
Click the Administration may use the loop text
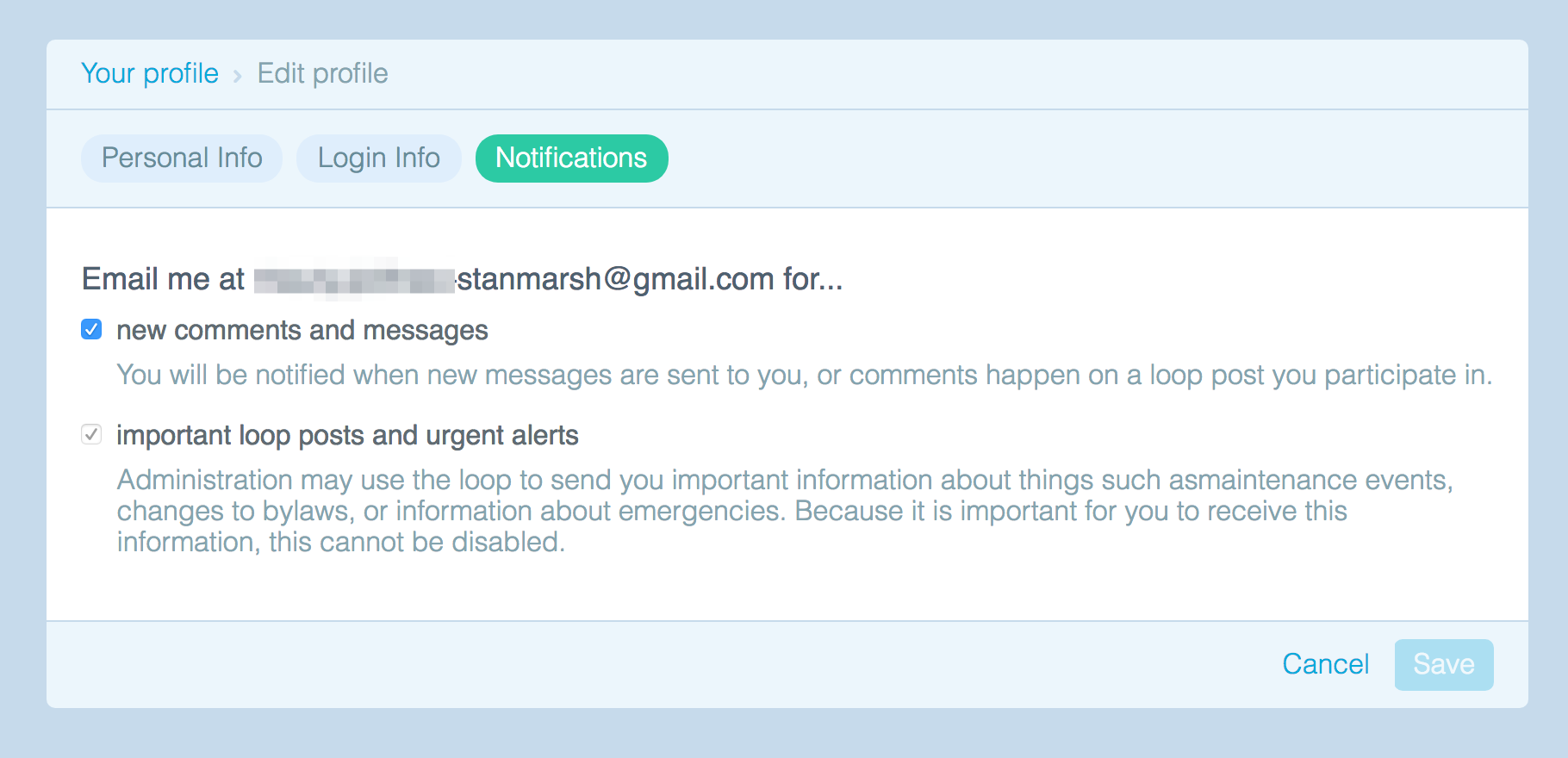pyautogui.click(x=775, y=510)
